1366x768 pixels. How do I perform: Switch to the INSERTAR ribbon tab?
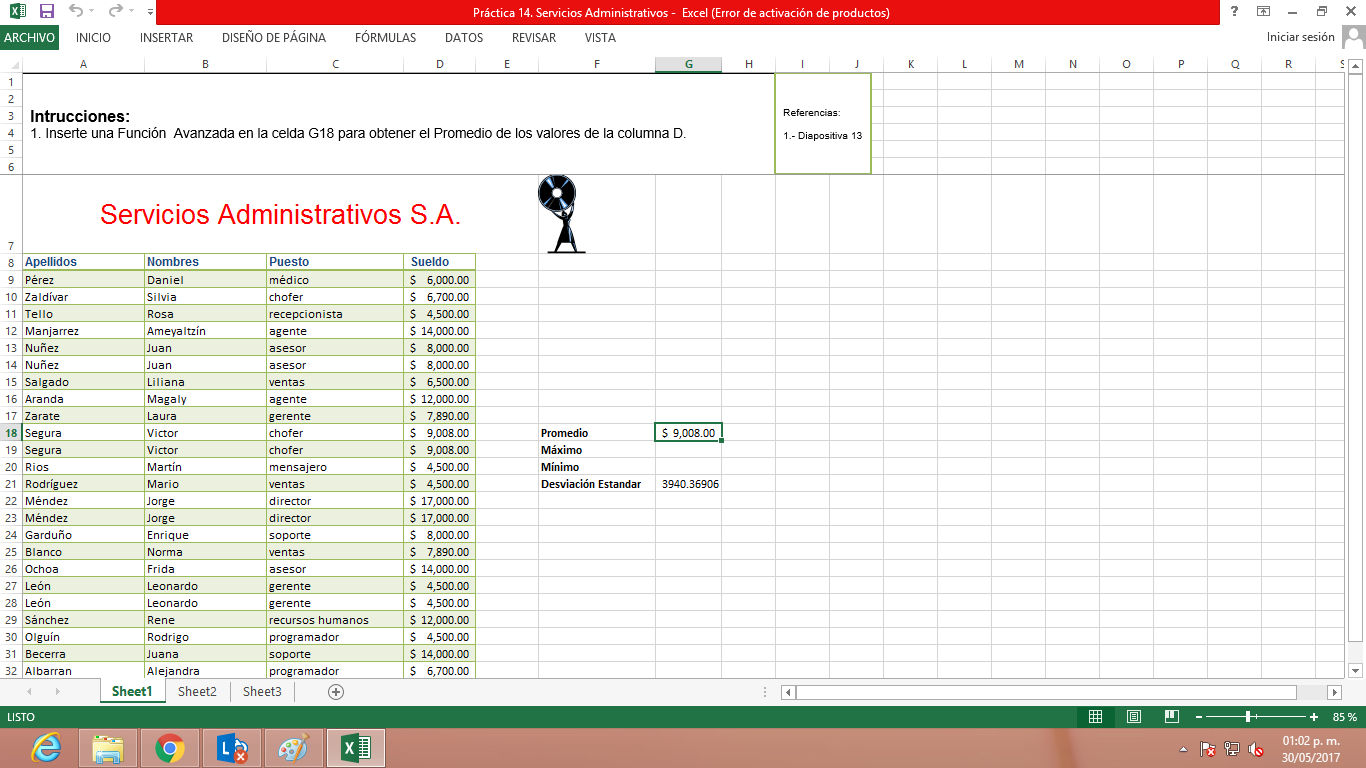(x=167, y=38)
